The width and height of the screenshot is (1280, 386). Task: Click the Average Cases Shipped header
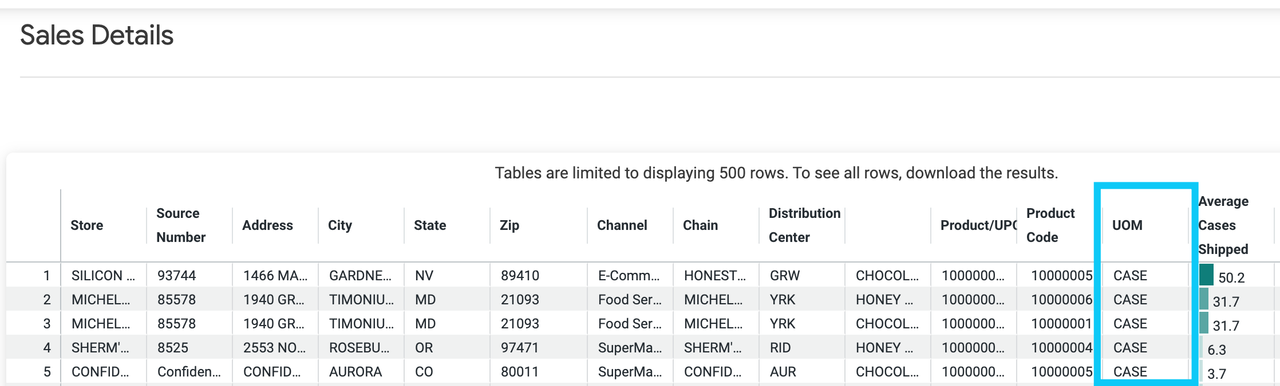tap(1223, 225)
